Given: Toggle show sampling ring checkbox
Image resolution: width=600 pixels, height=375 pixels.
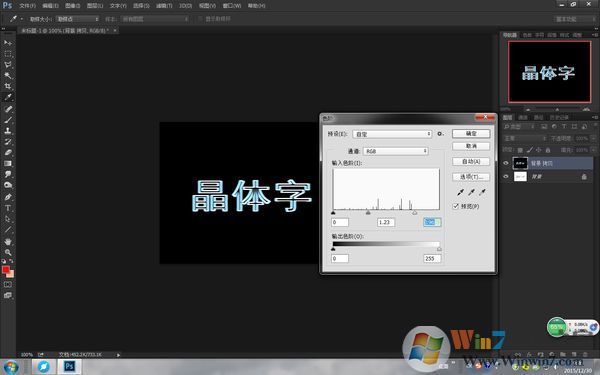Looking at the screenshot, I should coord(200,19).
